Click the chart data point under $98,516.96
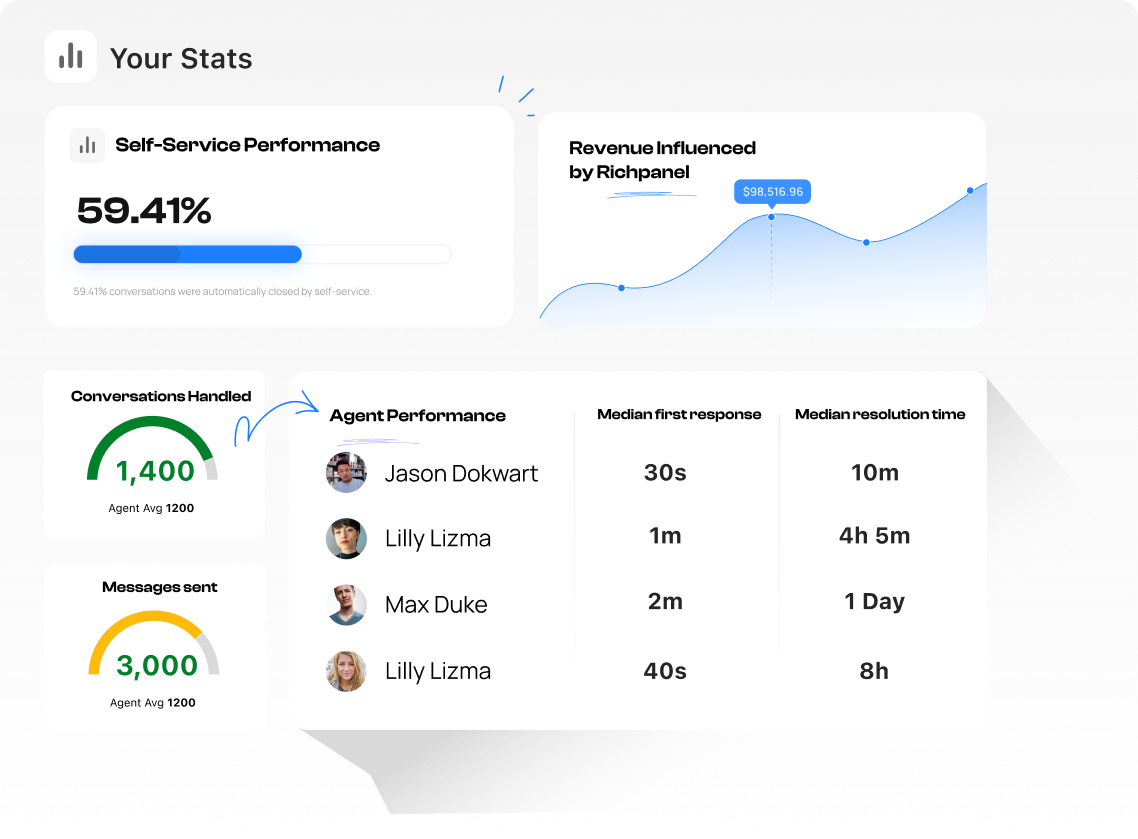1138x839 pixels. point(771,217)
